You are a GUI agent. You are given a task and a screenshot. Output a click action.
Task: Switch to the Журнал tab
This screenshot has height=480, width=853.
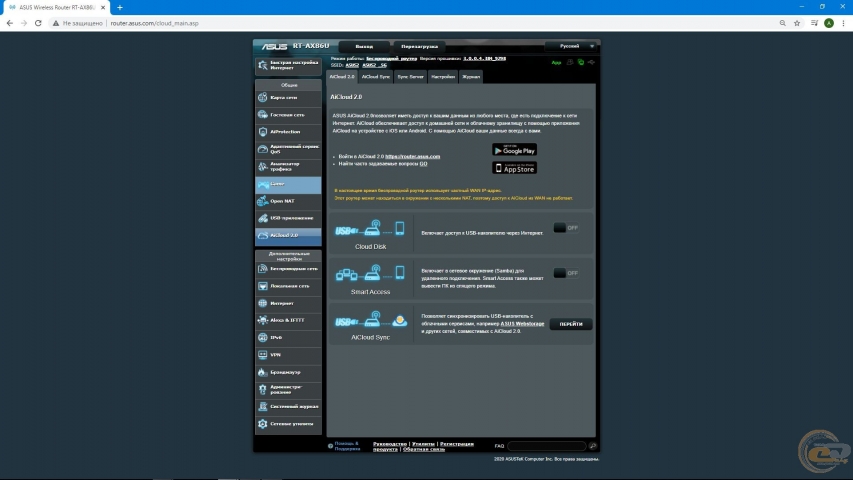tap(471, 77)
